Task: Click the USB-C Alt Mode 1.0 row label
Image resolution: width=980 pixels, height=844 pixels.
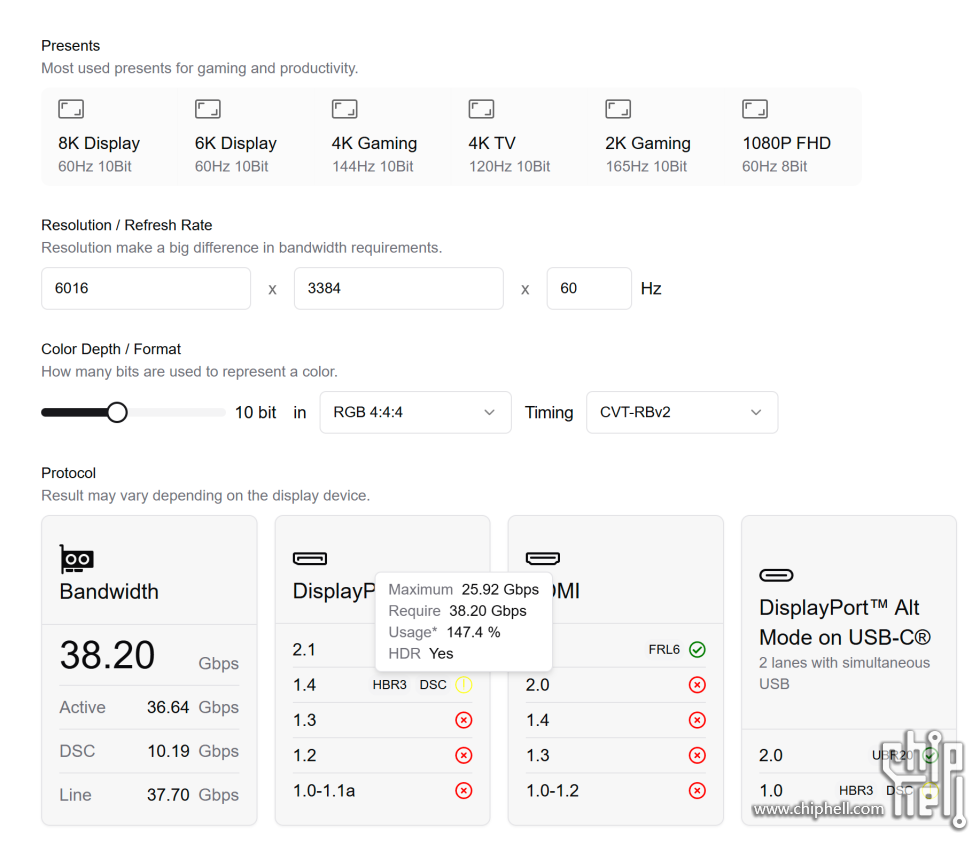Action: coord(771,791)
